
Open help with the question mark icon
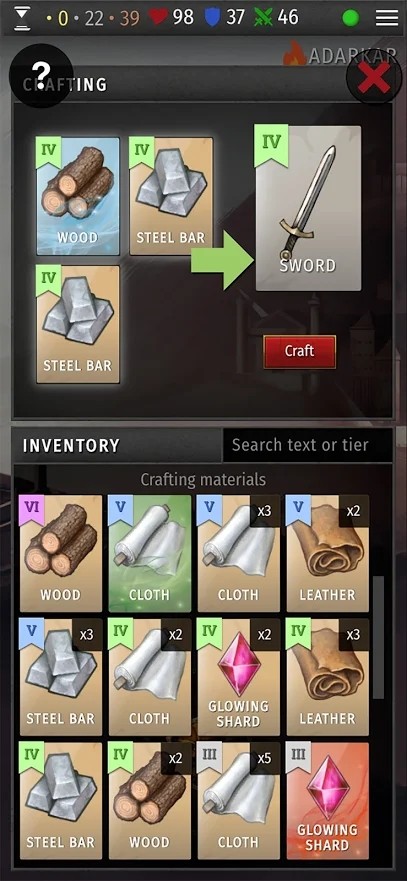pyautogui.click(x=41, y=75)
